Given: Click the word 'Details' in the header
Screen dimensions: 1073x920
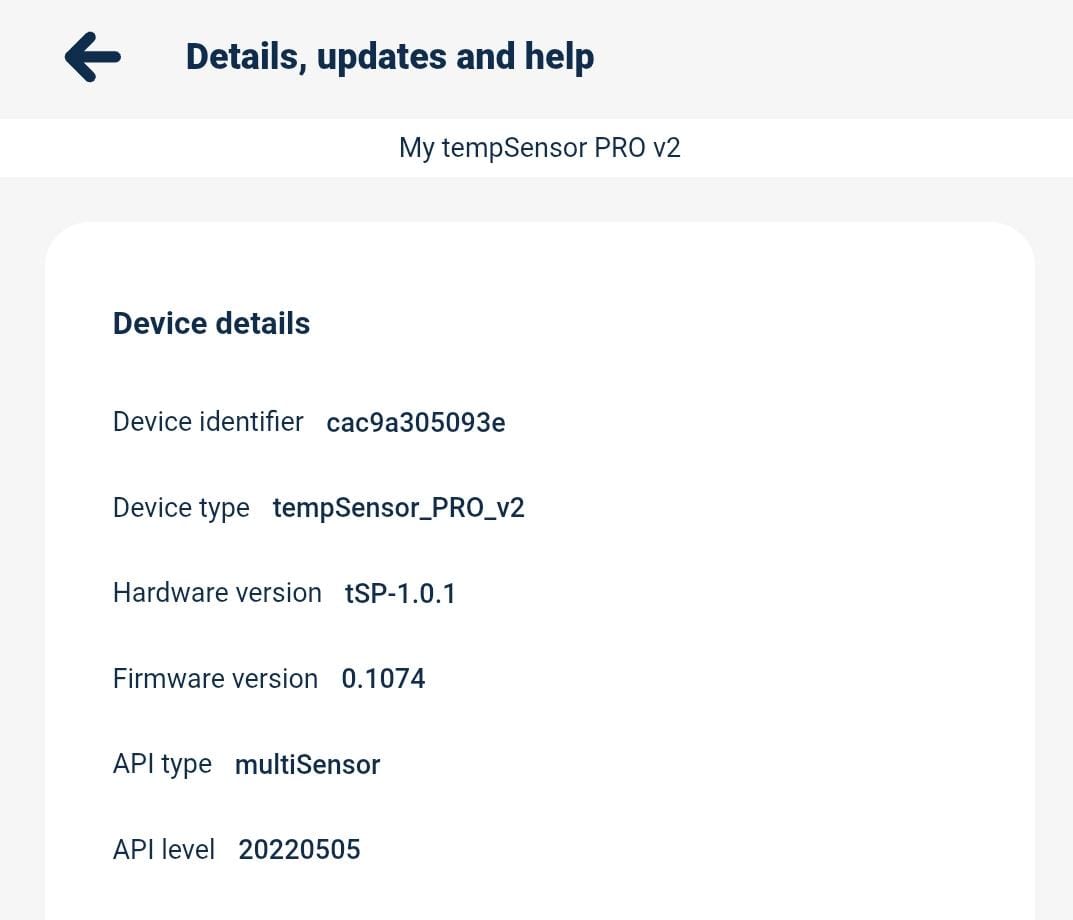Looking at the screenshot, I should click(245, 57).
